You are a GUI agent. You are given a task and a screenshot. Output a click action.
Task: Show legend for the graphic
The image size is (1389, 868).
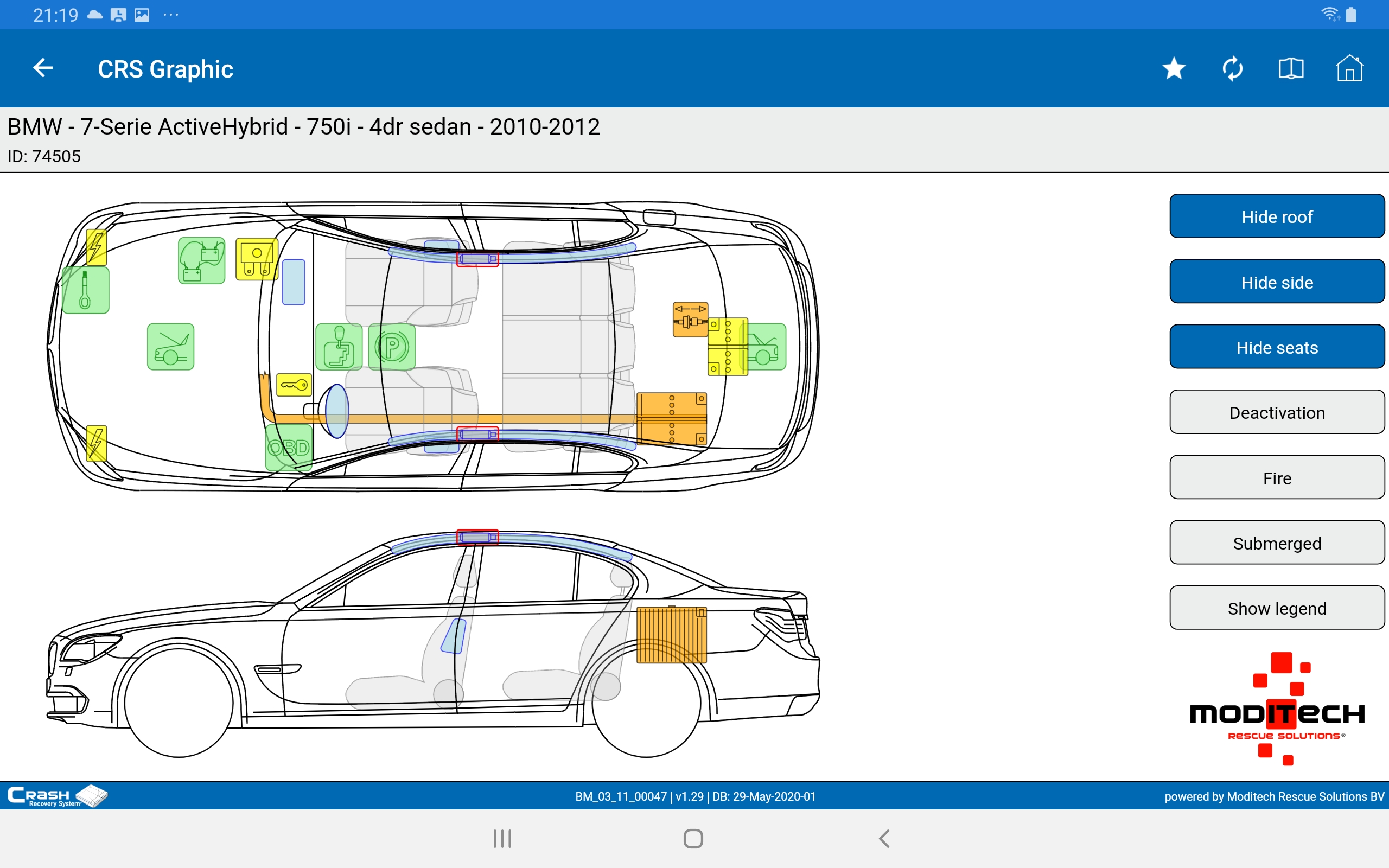1277,608
